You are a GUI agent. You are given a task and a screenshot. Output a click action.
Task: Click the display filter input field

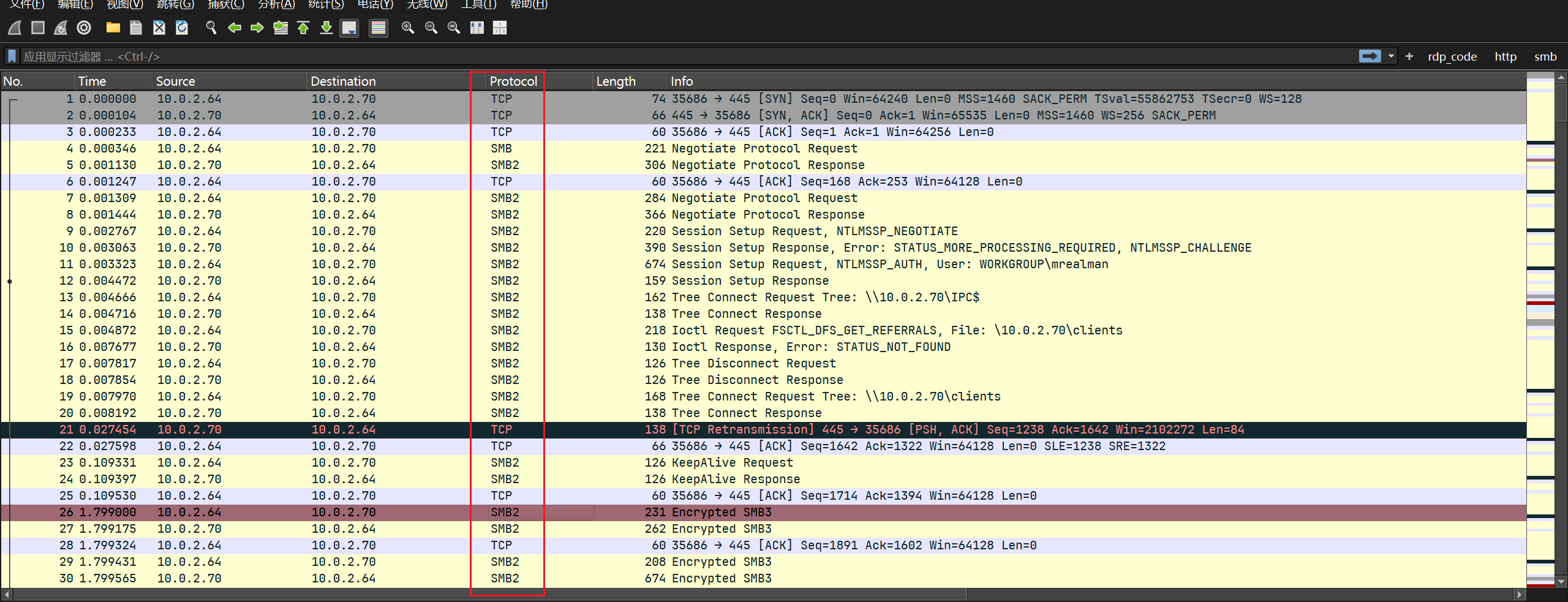pyautogui.click(x=674, y=56)
